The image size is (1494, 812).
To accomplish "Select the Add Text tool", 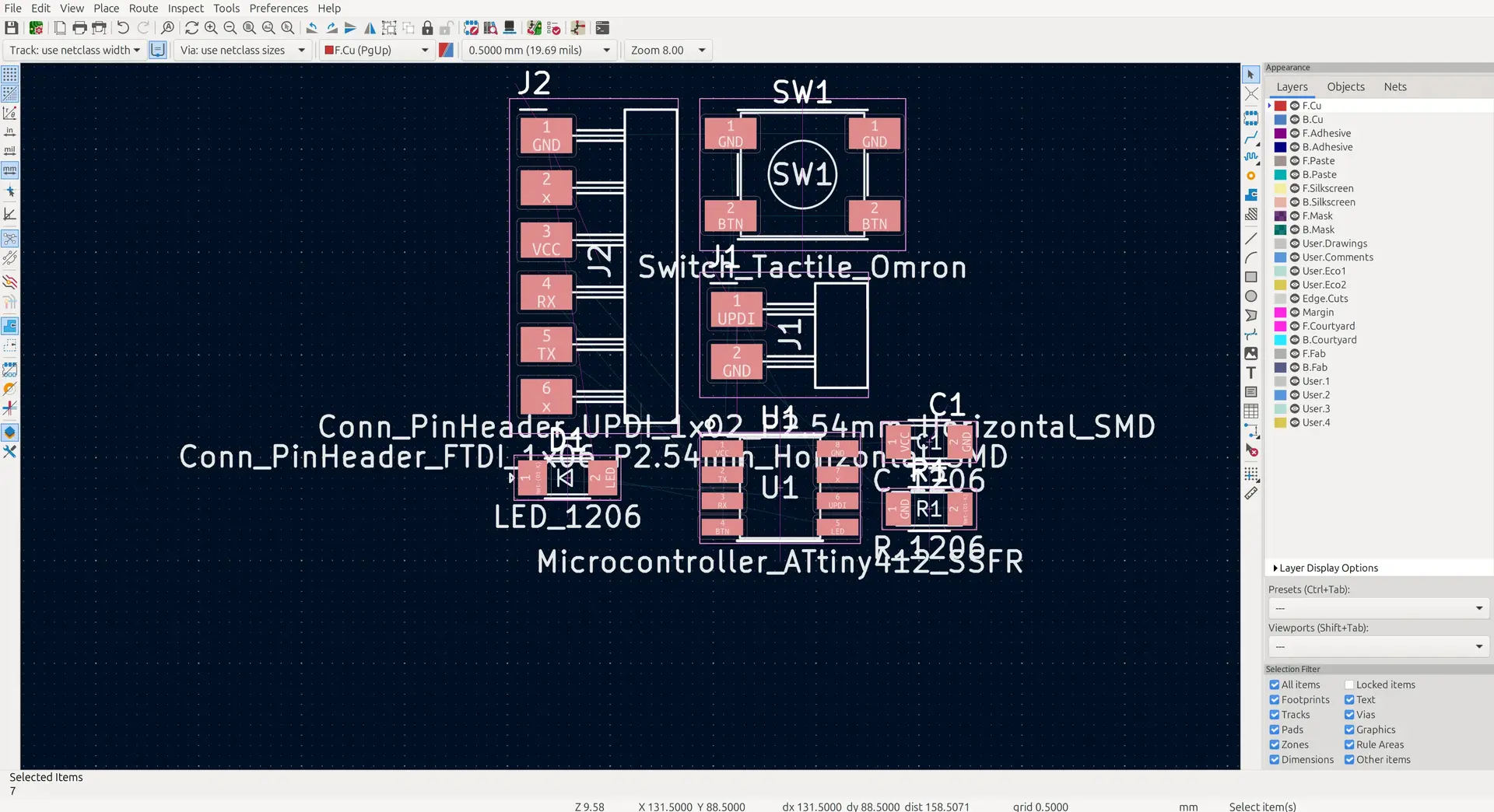I will (1251, 373).
